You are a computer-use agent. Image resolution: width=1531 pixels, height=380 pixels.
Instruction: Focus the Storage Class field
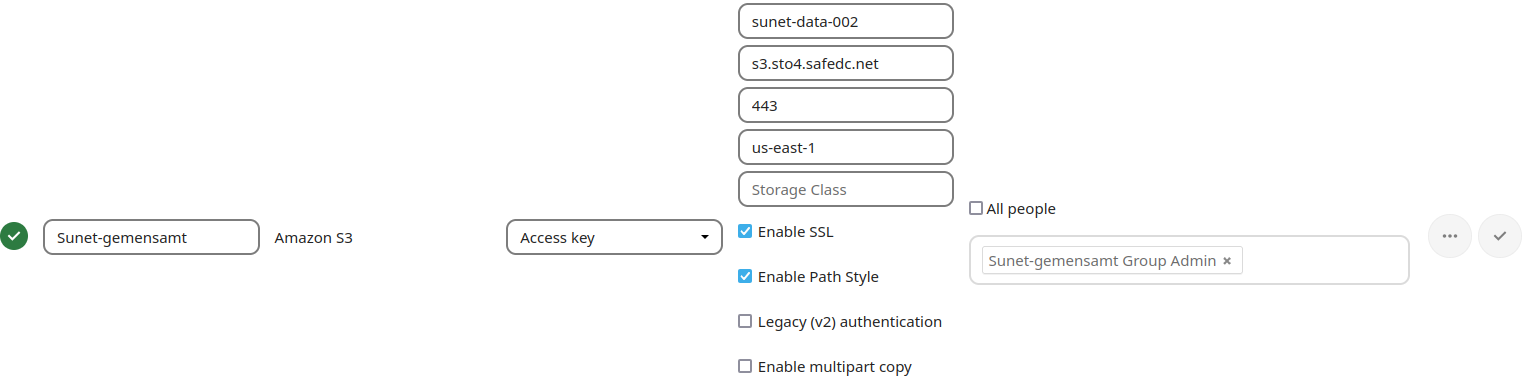pos(846,190)
